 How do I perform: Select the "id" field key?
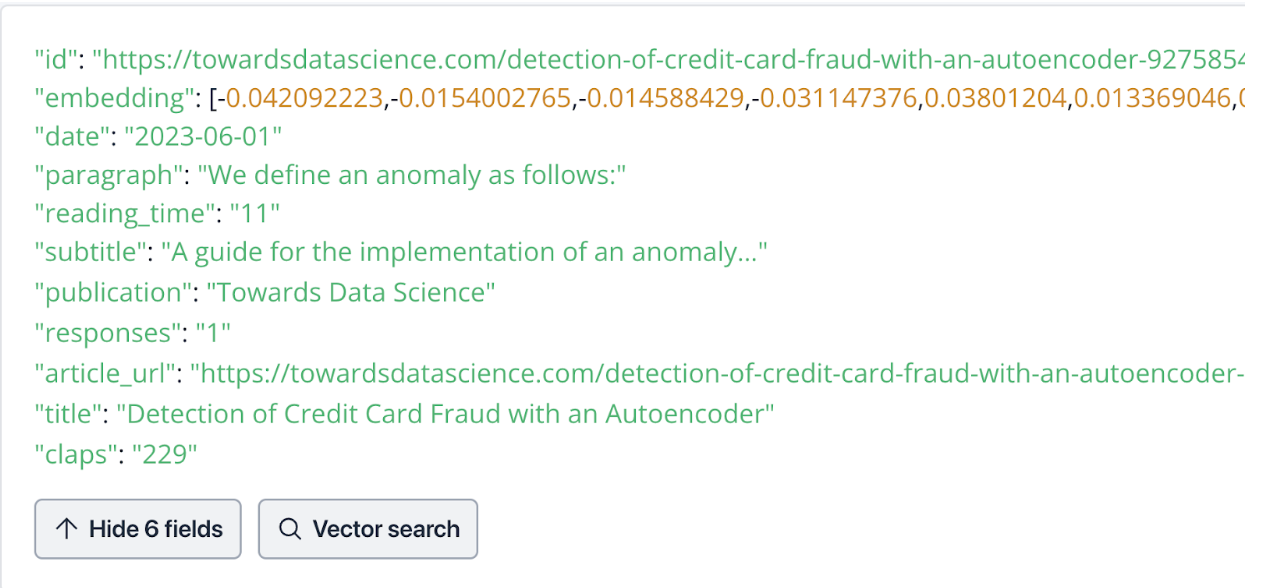(56, 59)
